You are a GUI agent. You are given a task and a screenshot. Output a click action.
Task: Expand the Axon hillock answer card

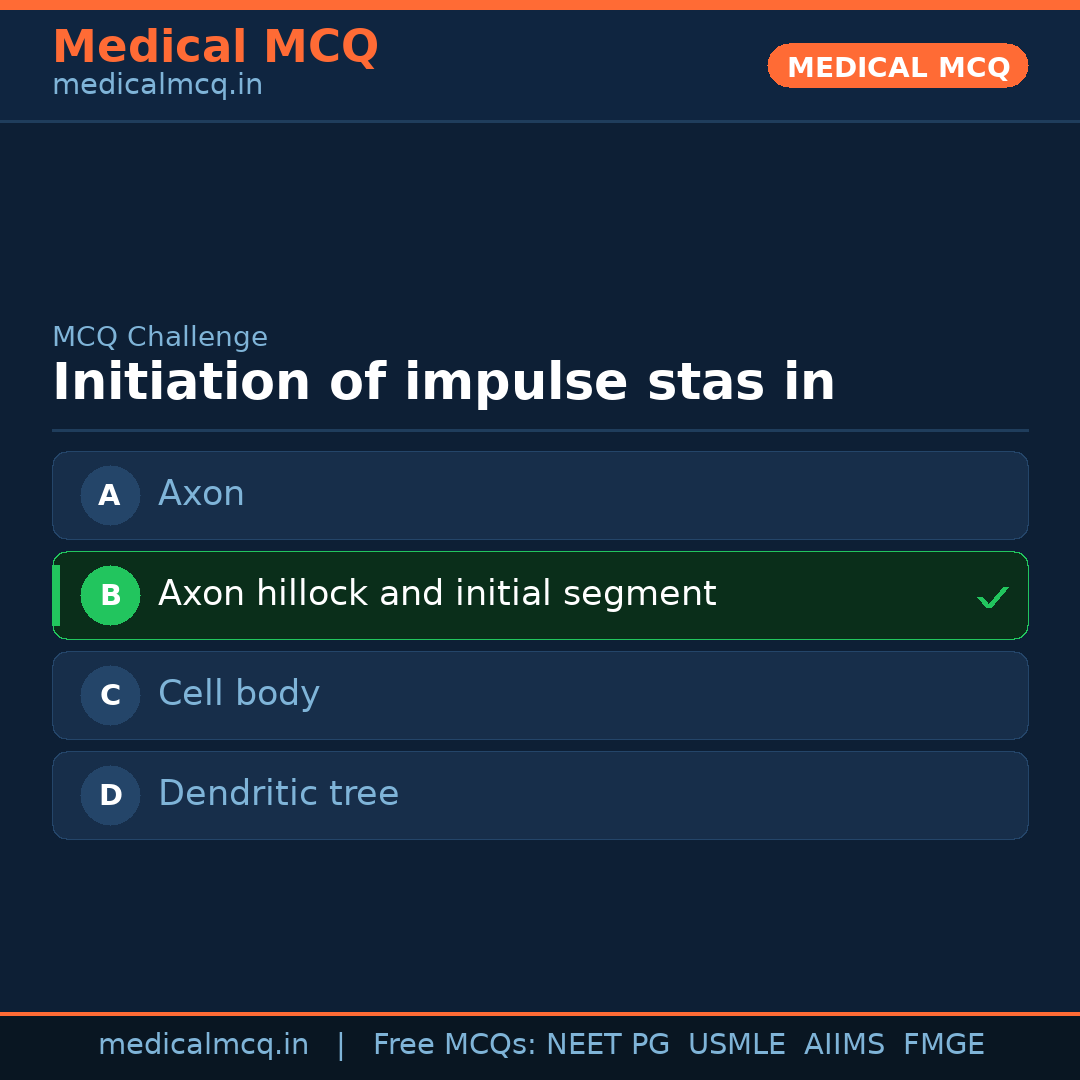click(540, 595)
